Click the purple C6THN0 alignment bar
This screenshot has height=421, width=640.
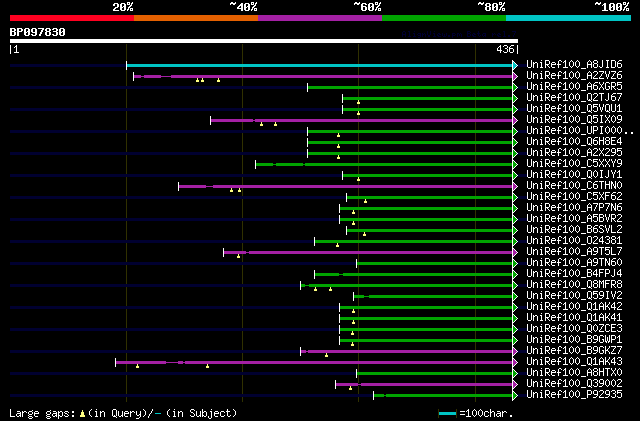[x=346, y=186]
